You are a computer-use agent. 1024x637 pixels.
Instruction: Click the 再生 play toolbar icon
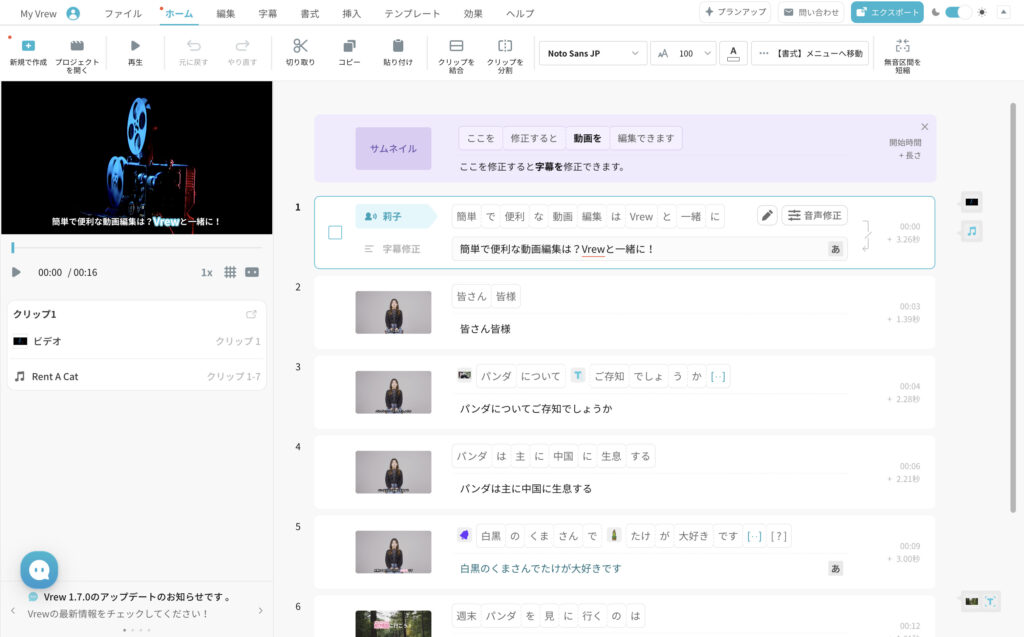pyautogui.click(x=135, y=46)
